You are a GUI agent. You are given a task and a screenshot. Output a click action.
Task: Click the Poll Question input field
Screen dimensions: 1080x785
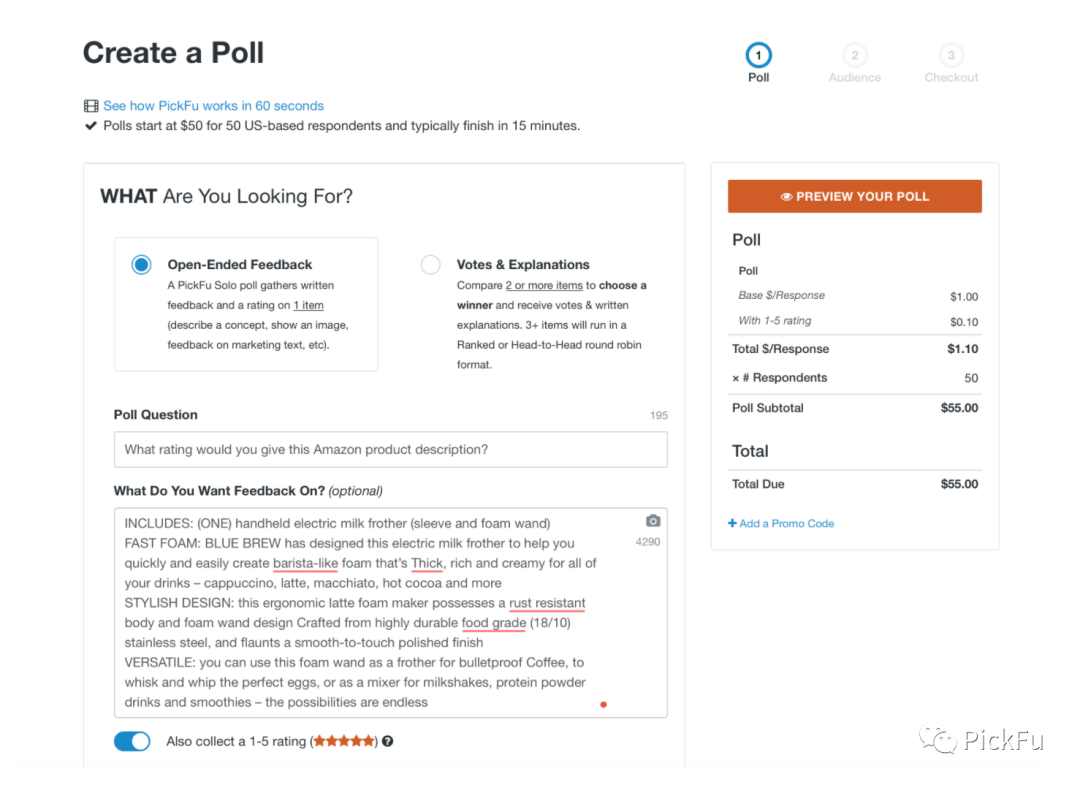(390, 450)
